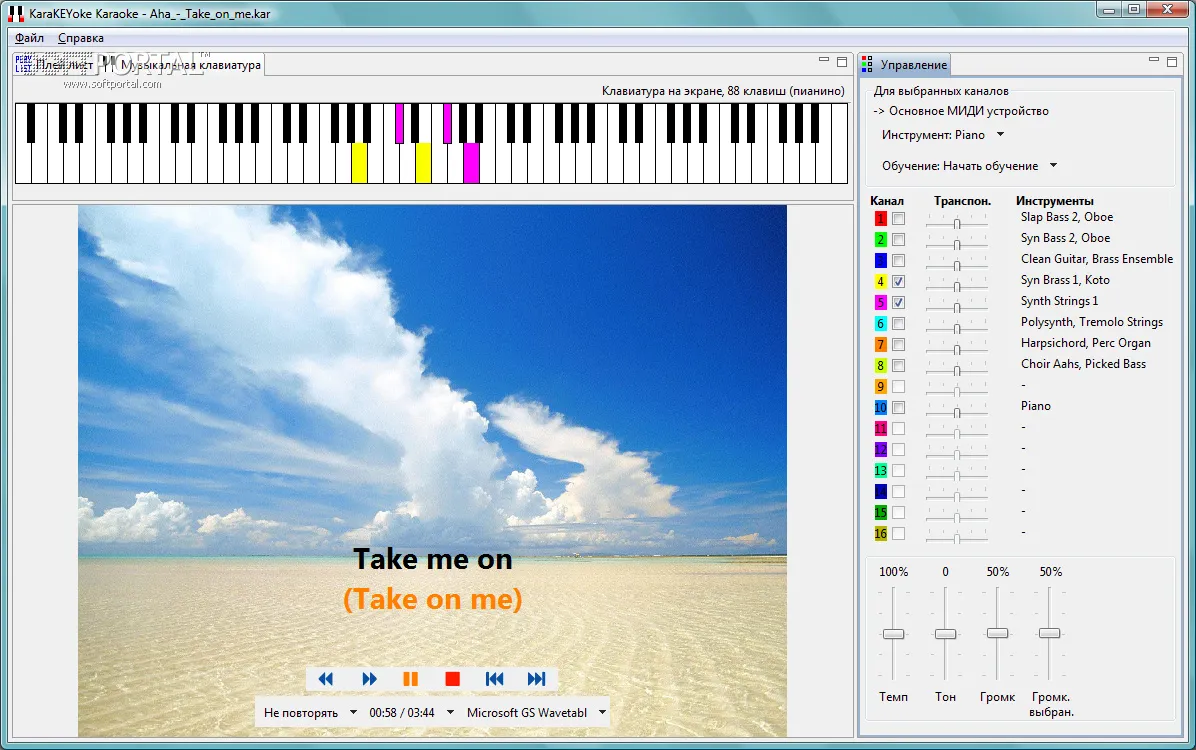Click the channel 13 color box
1196x750 pixels.
(x=880, y=471)
